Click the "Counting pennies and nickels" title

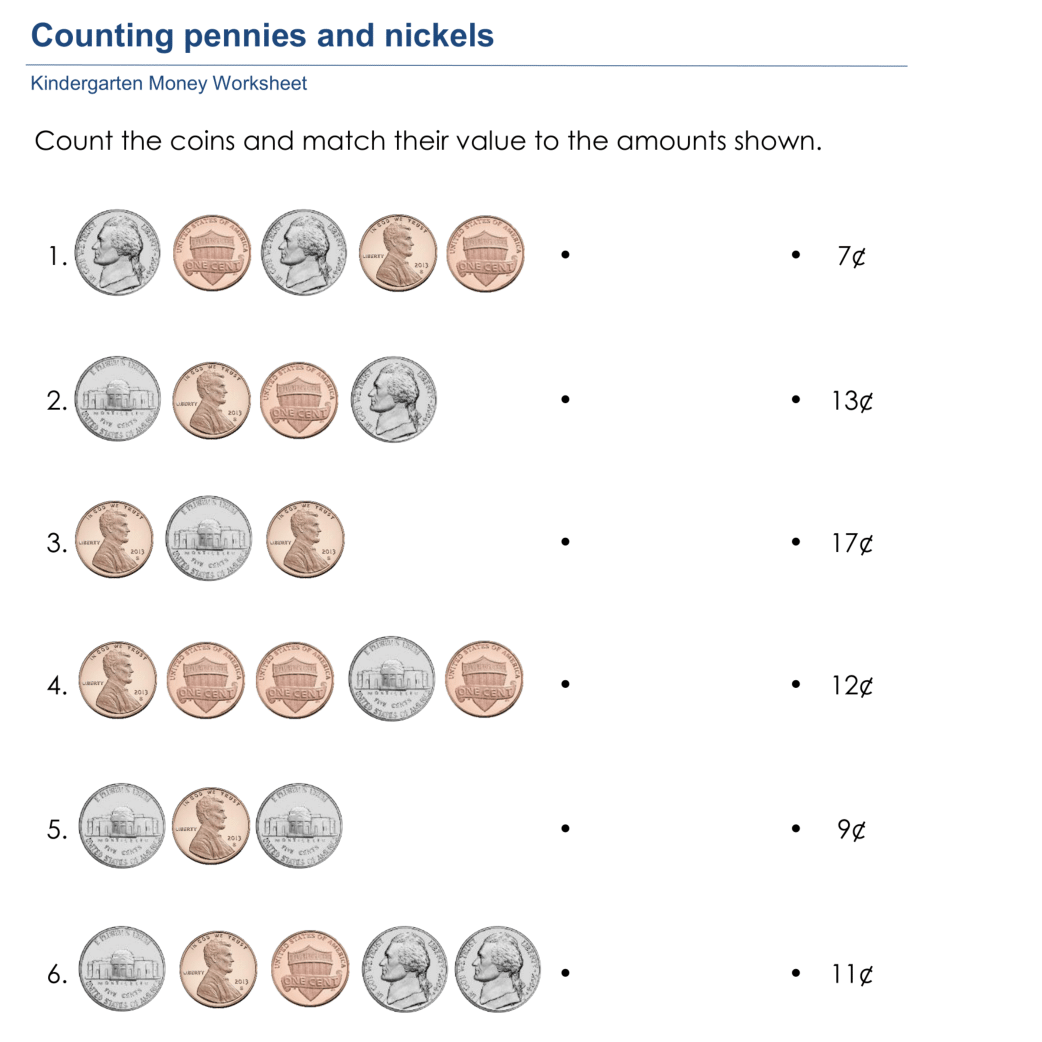point(262,36)
